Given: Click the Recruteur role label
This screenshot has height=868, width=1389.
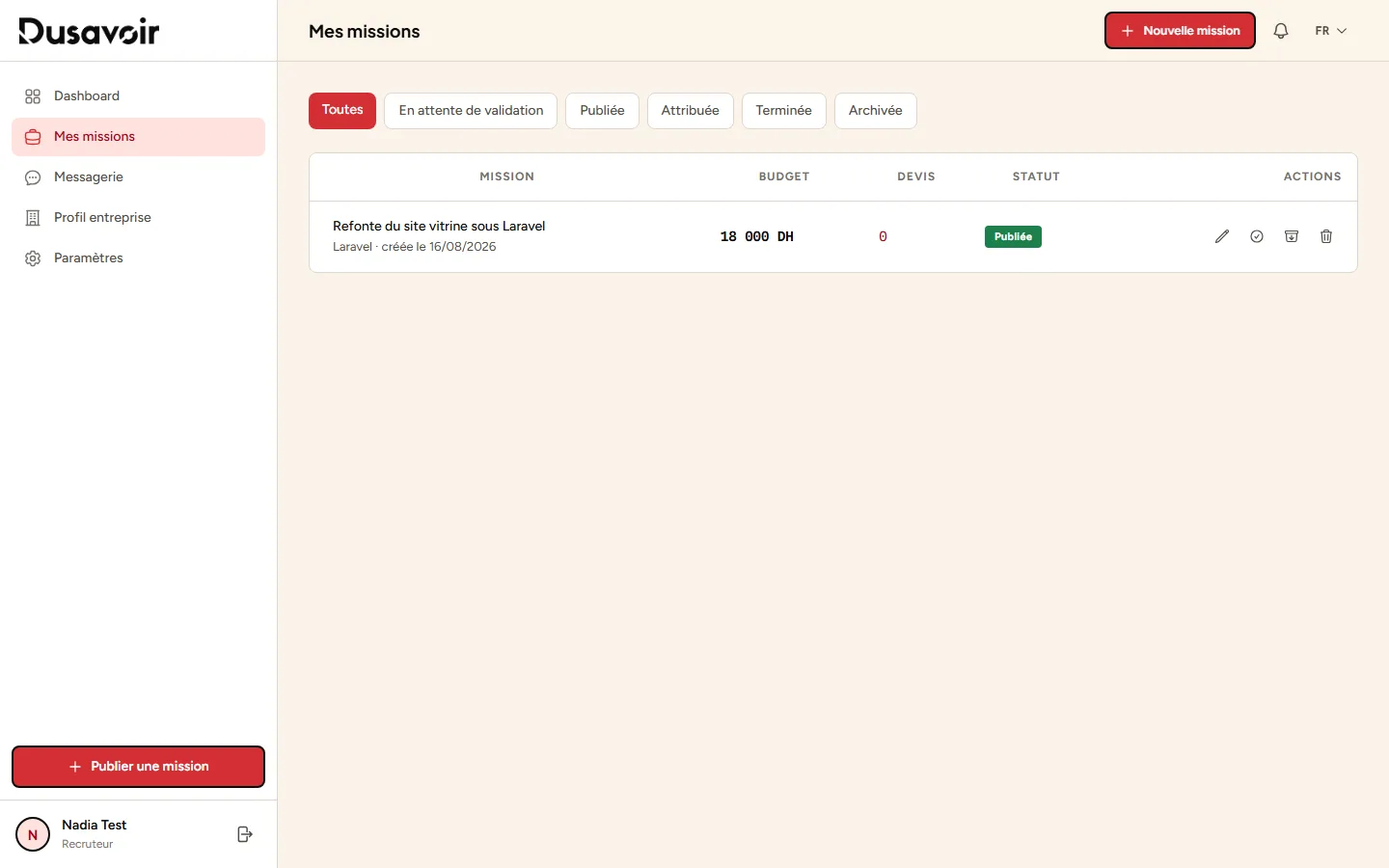Looking at the screenshot, I should pos(88,844).
